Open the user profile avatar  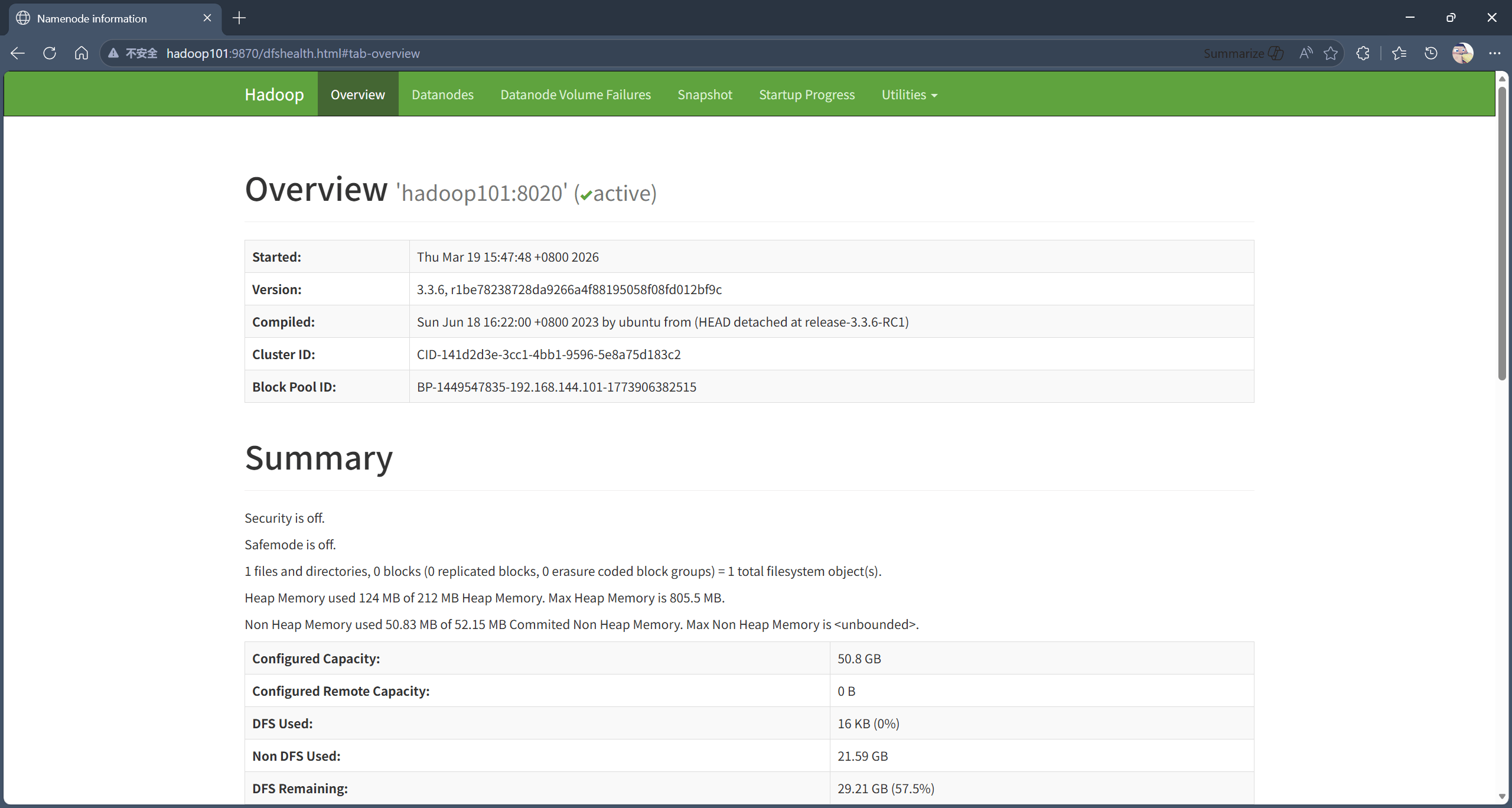(1463, 53)
